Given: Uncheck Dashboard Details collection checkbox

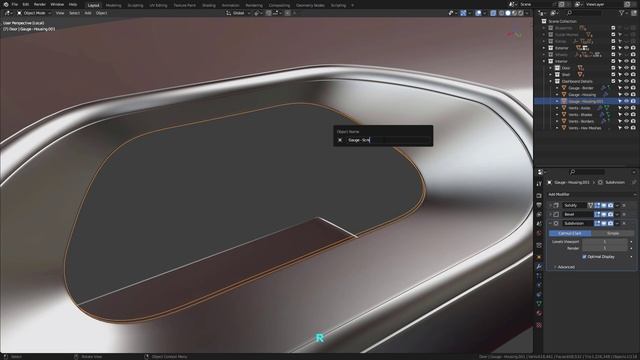Looking at the screenshot, I should (x=613, y=81).
